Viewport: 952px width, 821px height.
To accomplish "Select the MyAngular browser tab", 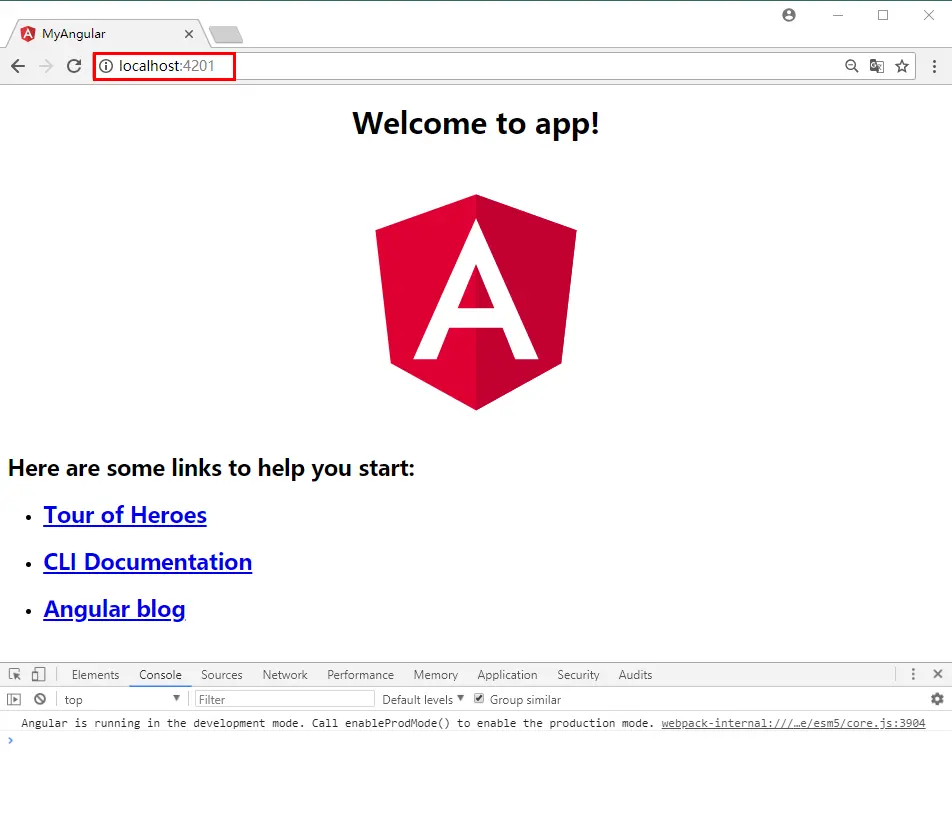I will click(x=108, y=34).
